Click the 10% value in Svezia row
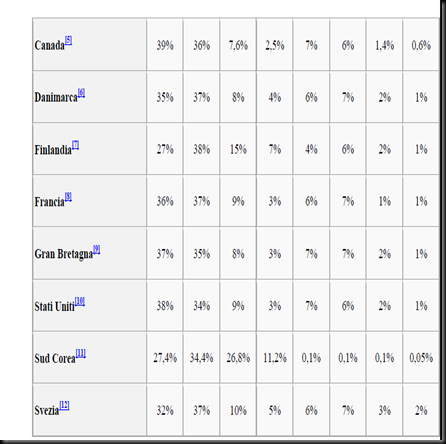 click(238, 410)
